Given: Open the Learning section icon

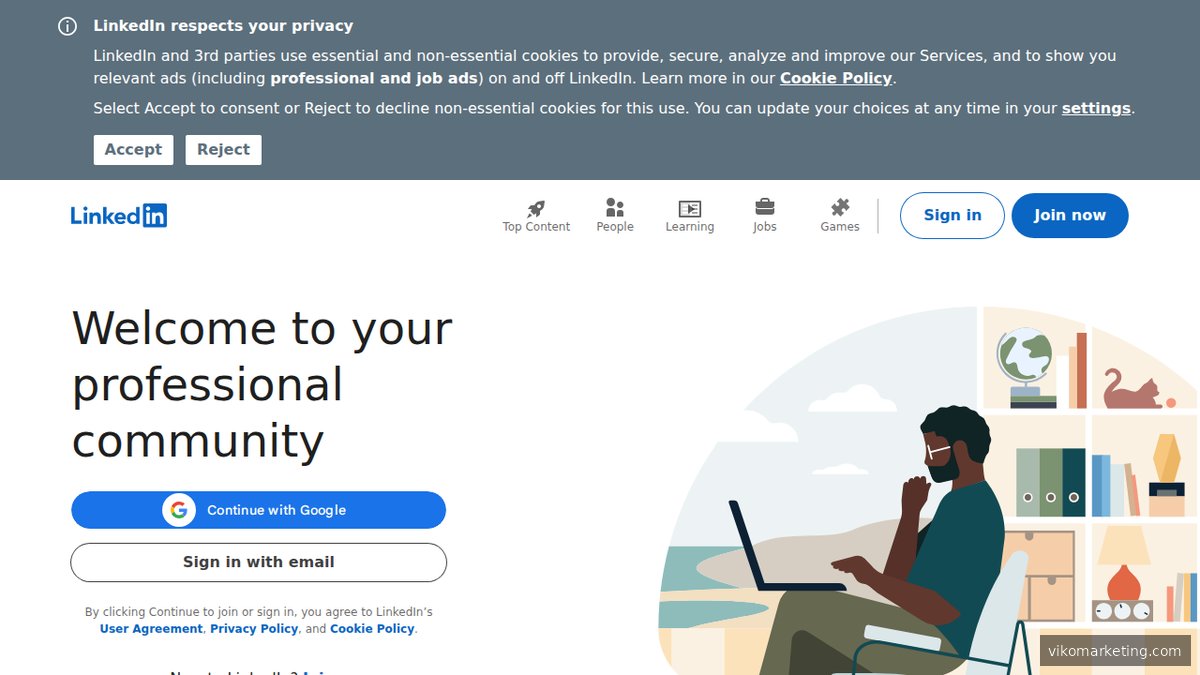Looking at the screenshot, I should (689, 207).
